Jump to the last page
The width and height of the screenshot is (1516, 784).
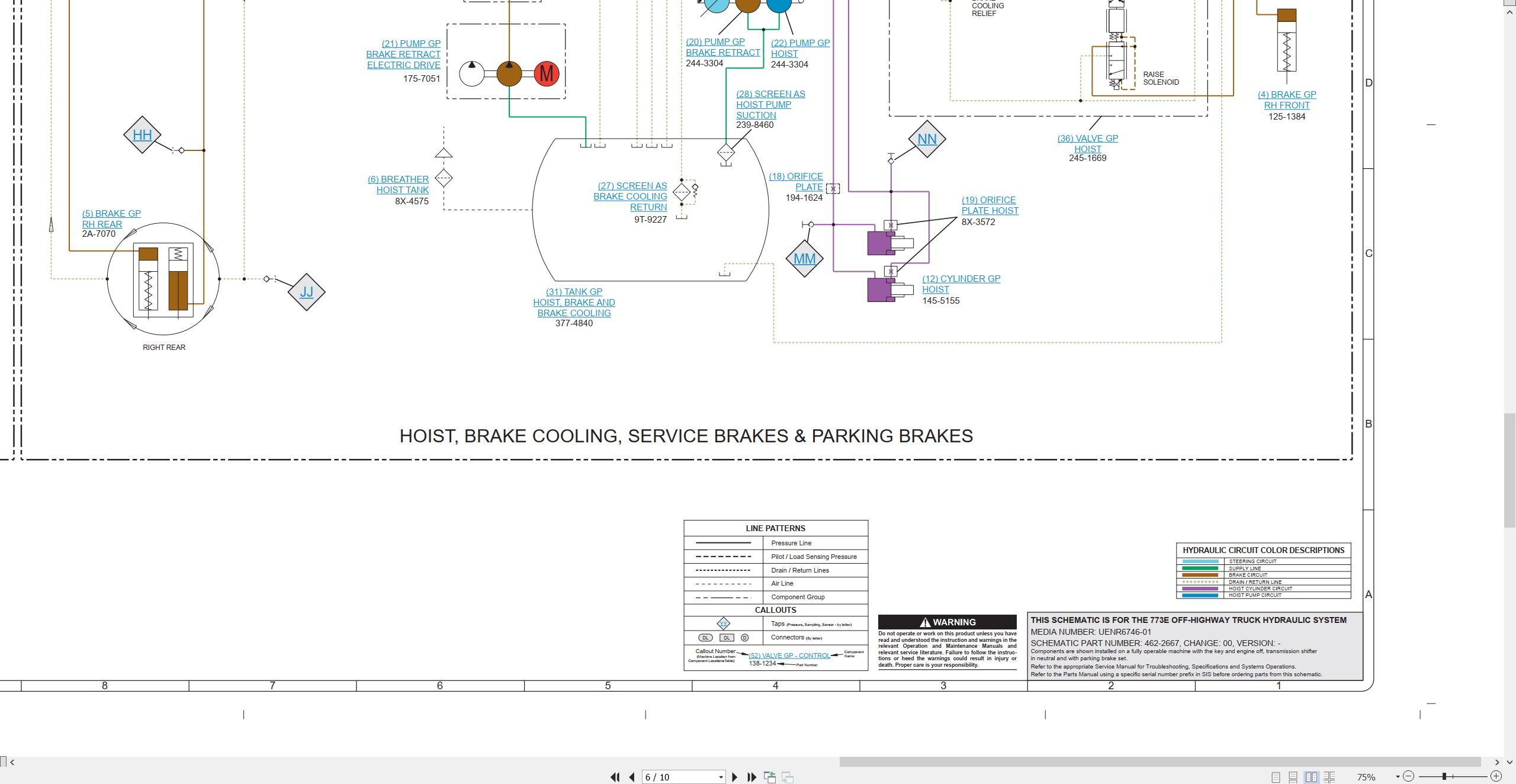[x=752, y=777]
